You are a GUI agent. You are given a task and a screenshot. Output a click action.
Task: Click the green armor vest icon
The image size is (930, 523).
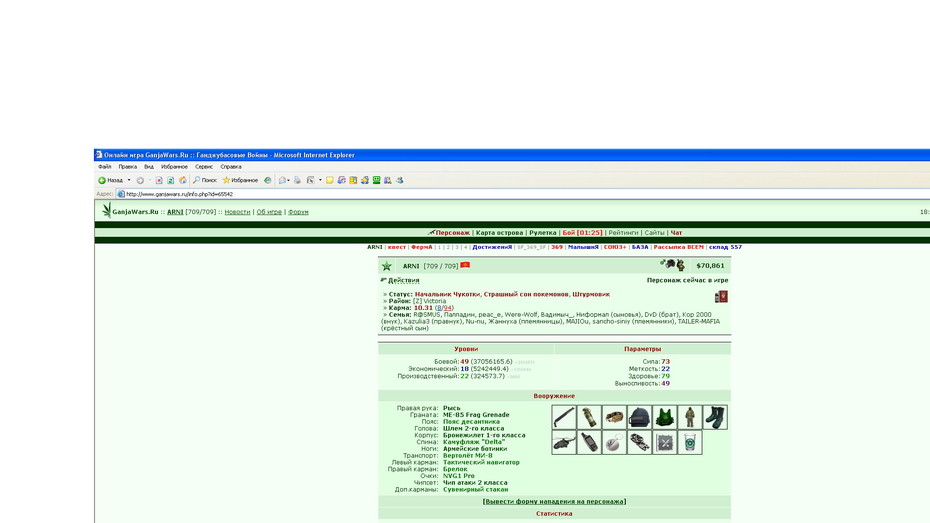pos(664,417)
